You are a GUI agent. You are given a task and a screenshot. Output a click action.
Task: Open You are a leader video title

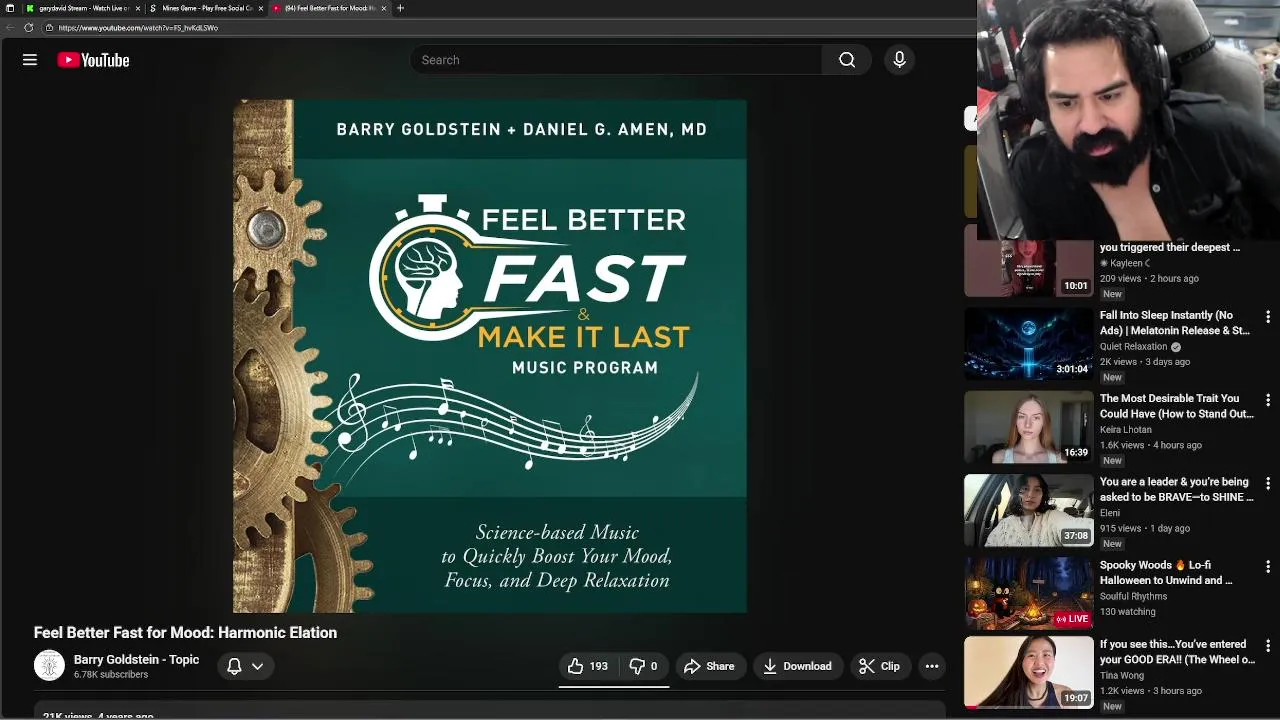click(x=1176, y=489)
